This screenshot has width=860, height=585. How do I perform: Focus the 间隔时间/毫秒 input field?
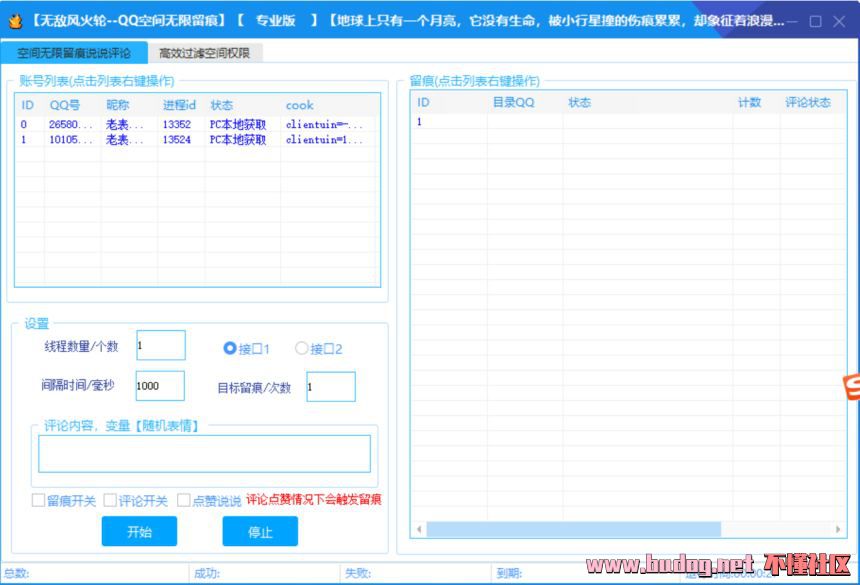pos(160,386)
